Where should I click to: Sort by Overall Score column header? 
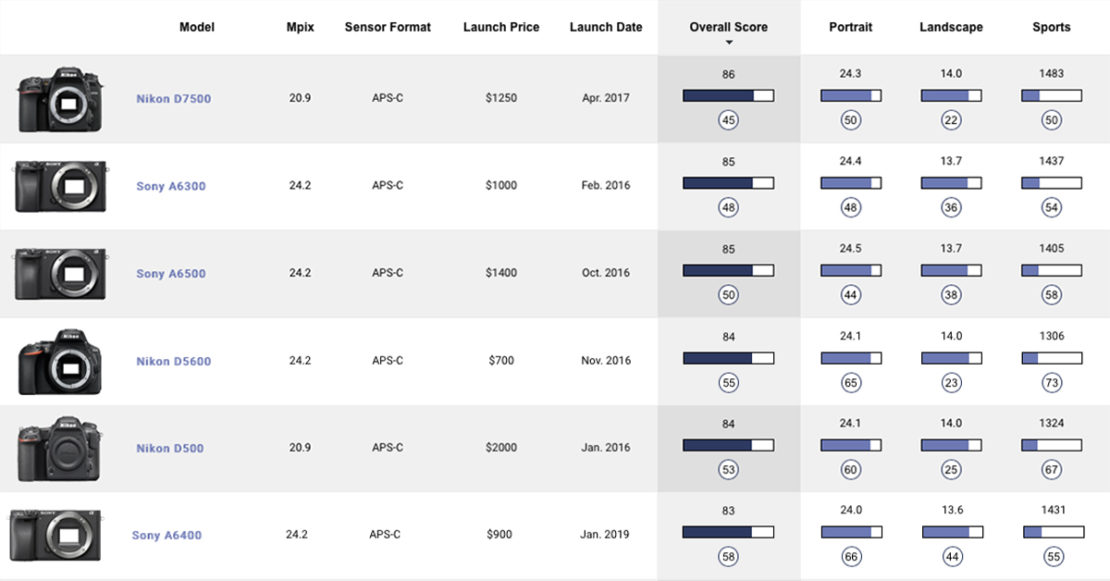[x=728, y=27]
